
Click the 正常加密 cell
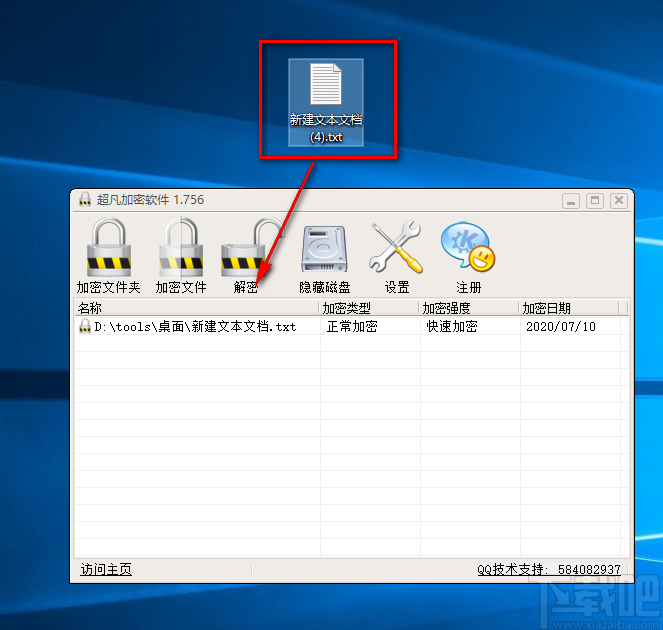pyautogui.click(x=352, y=326)
